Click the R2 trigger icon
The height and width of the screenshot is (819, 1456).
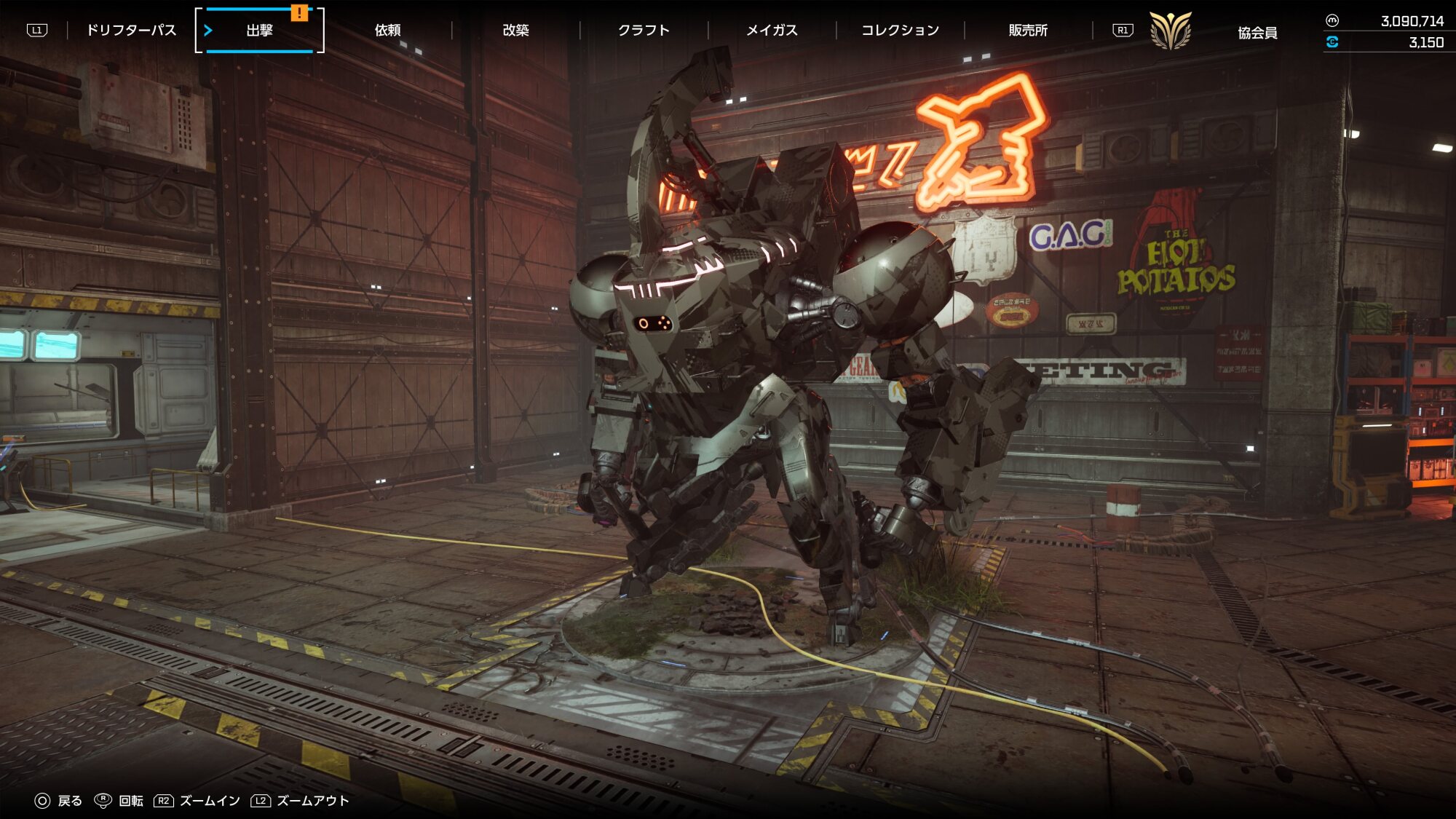click(x=164, y=801)
